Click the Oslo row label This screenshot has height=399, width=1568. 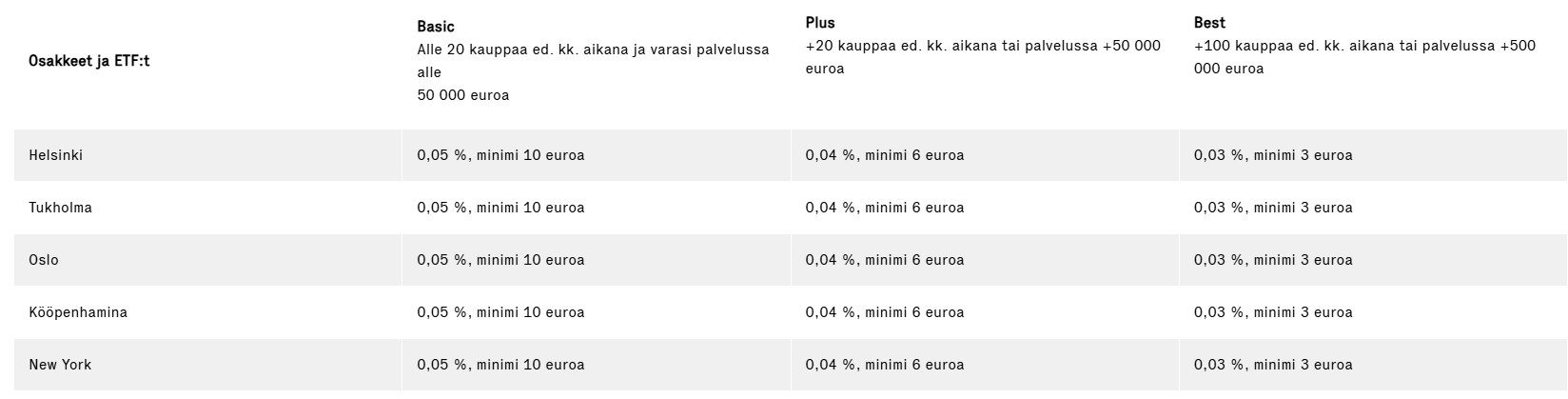[x=44, y=260]
